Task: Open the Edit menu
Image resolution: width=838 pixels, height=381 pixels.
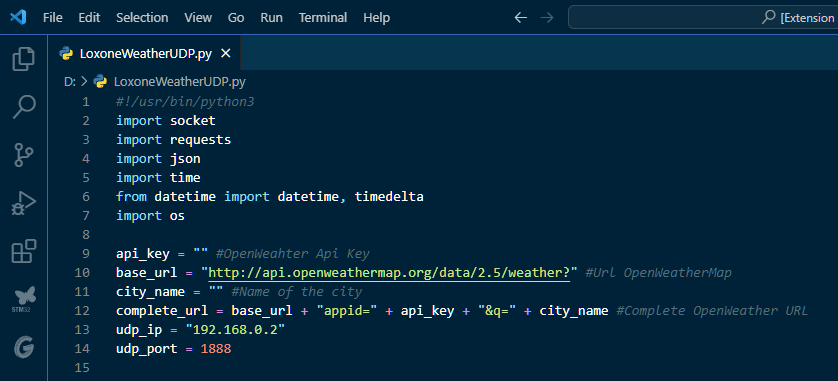Action: coord(89,18)
